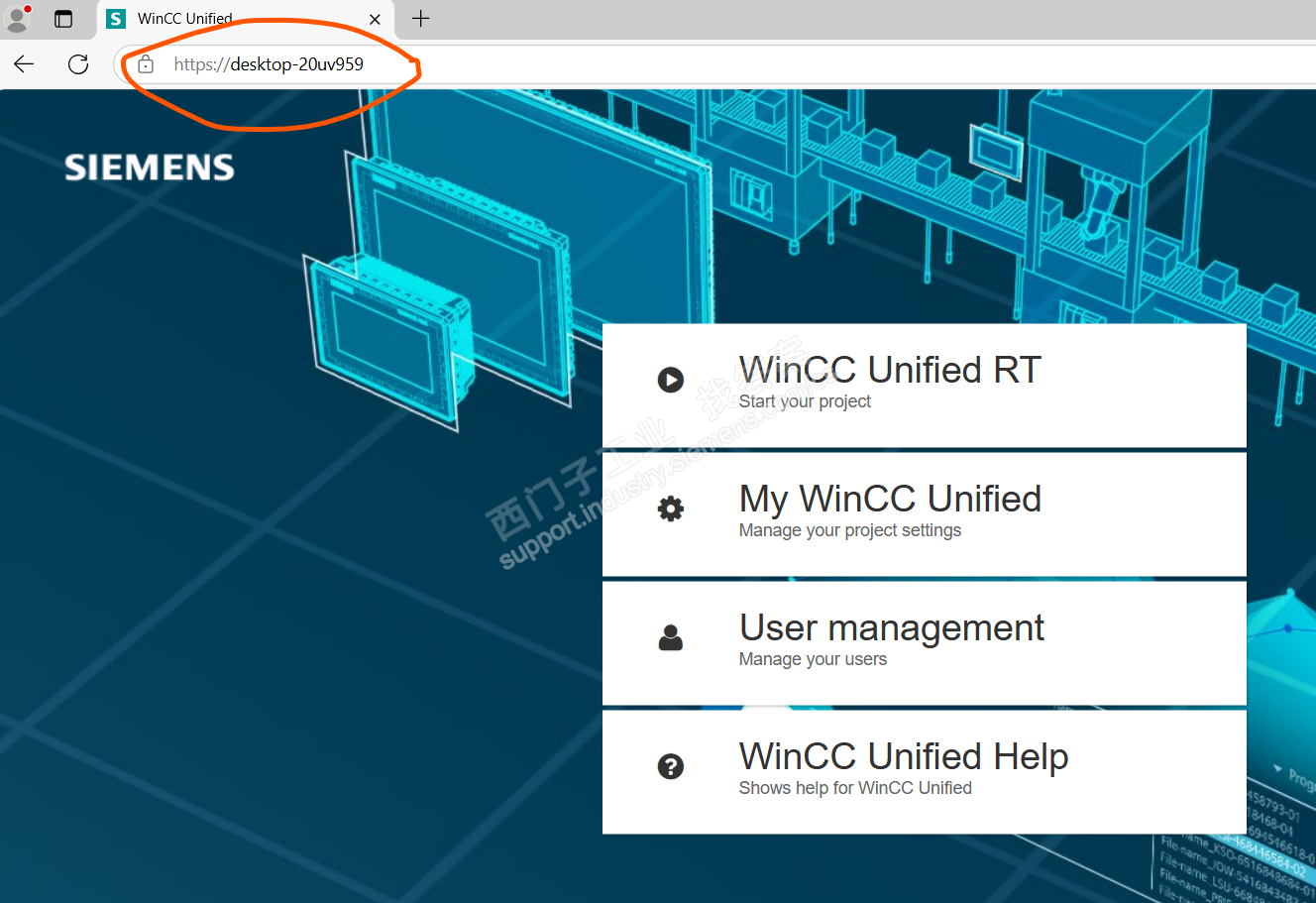Select the WinCC Unified browser tab
Screen dimensions: 1316x903
coord(246,19)
